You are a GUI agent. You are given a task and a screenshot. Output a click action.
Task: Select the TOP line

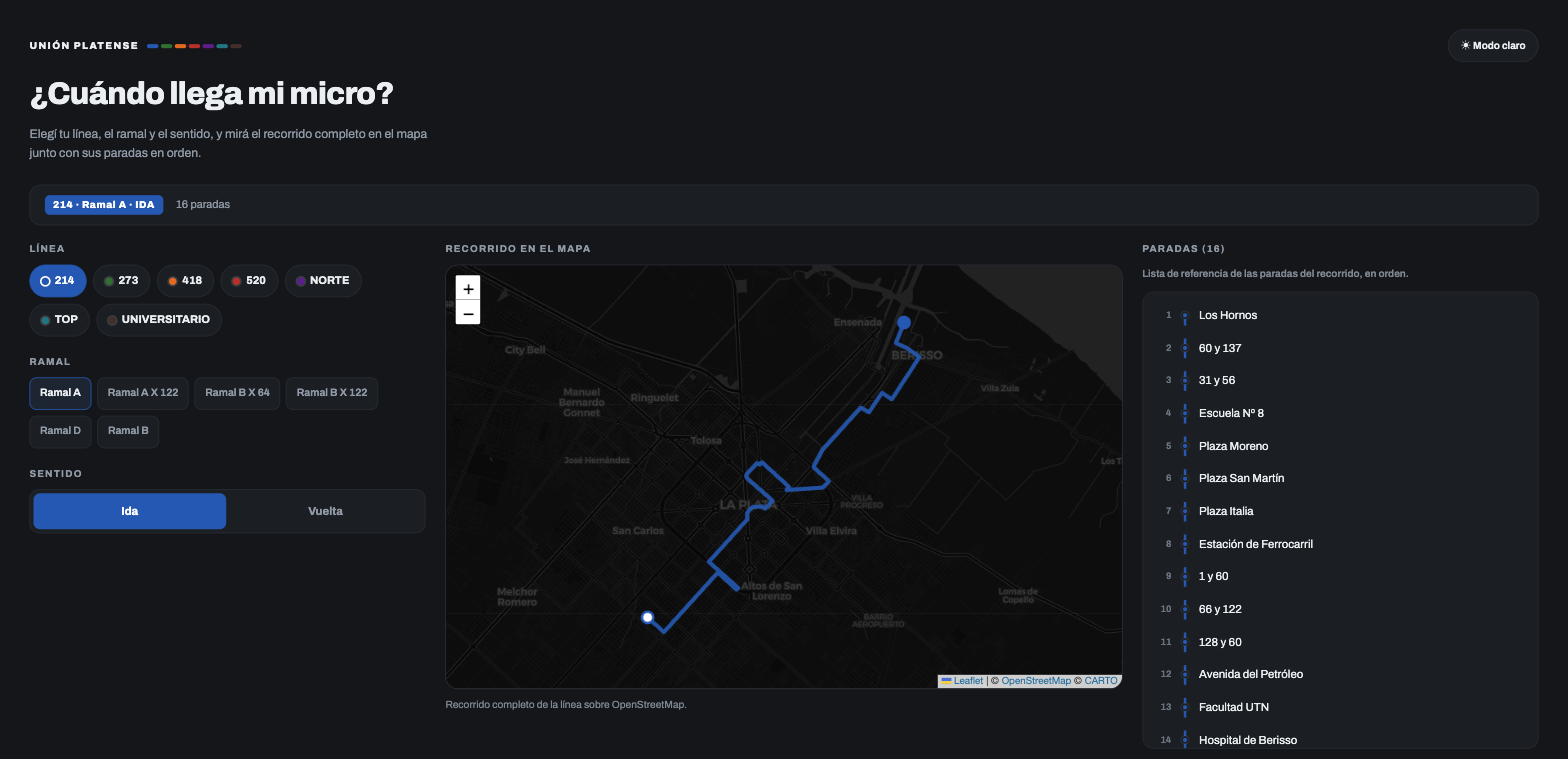[60, 320]
